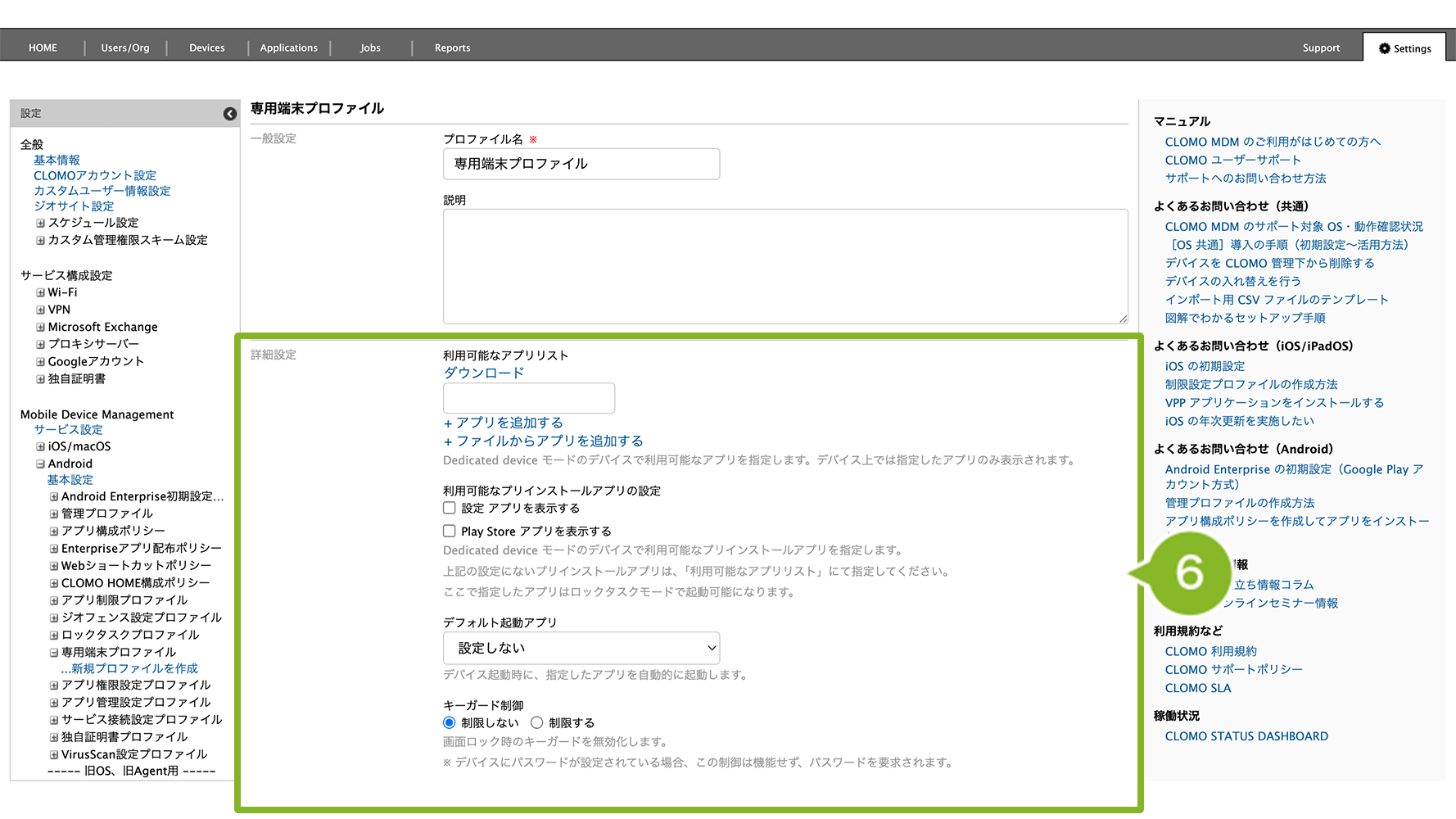Expand the Microsoft Exchange node
The width and height of the screenshot is (1456, 819).
(x=40, y=327)
